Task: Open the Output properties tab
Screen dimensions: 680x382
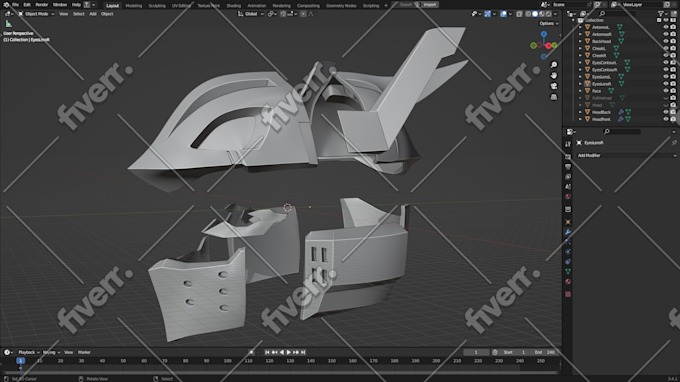Action: [x=568, y=167]
